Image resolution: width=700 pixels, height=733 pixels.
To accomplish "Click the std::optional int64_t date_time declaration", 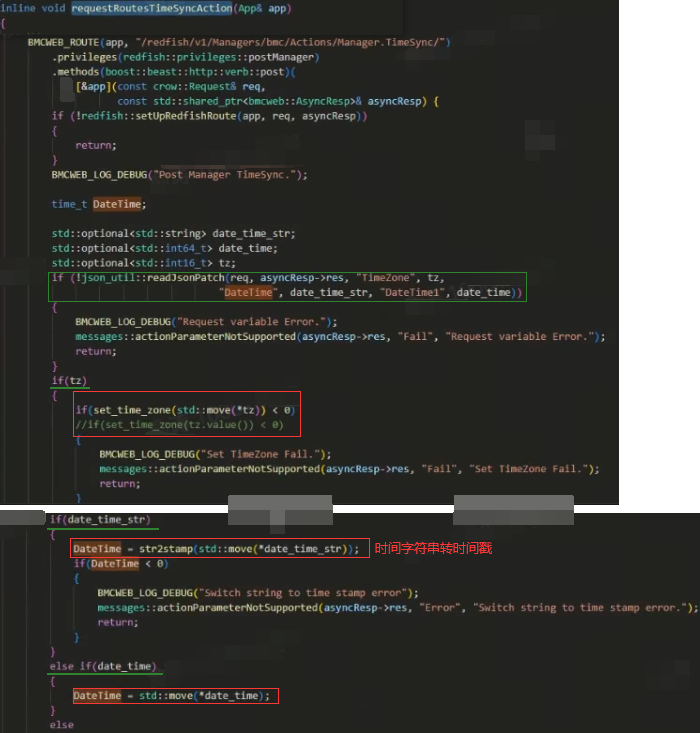I will (x=165, y=248).
